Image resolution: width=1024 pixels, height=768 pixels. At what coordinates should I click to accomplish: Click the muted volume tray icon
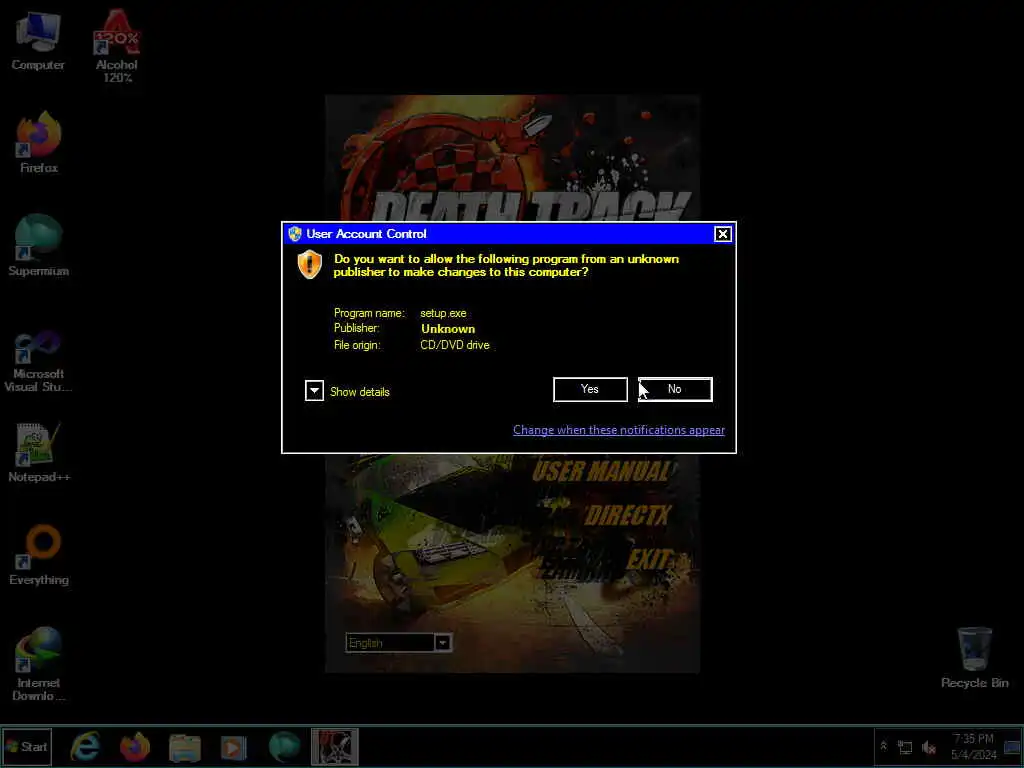(928, 747)
